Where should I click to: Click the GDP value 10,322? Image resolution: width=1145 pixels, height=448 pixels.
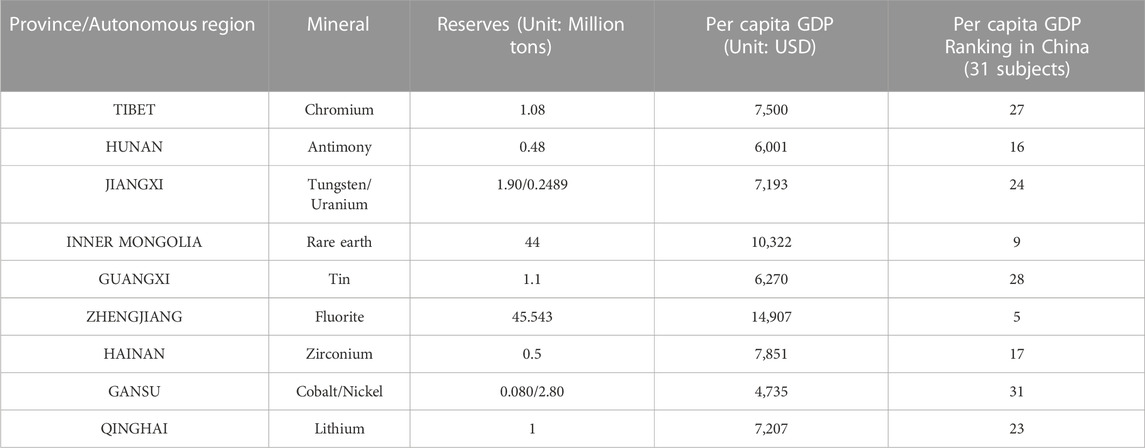[x=770, y=242]
